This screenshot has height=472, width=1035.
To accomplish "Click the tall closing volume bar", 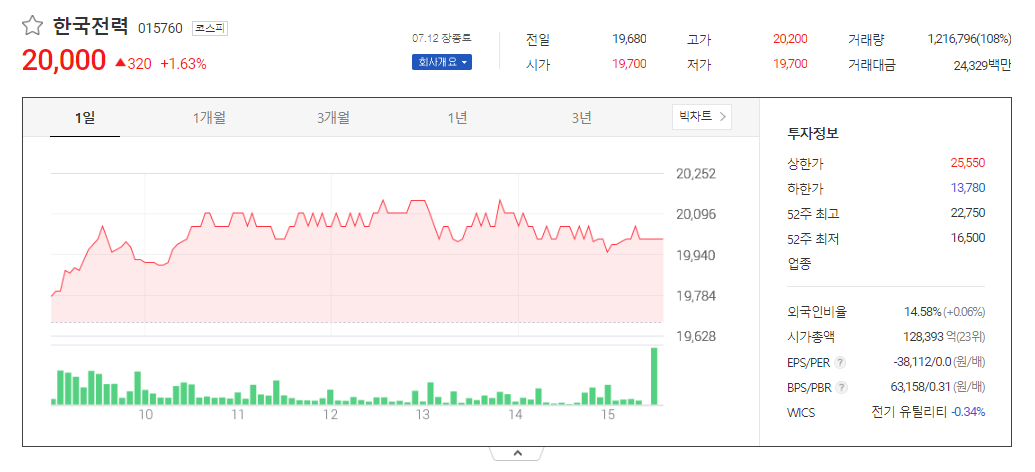I will pyautogui.click(x=654, y=376).
